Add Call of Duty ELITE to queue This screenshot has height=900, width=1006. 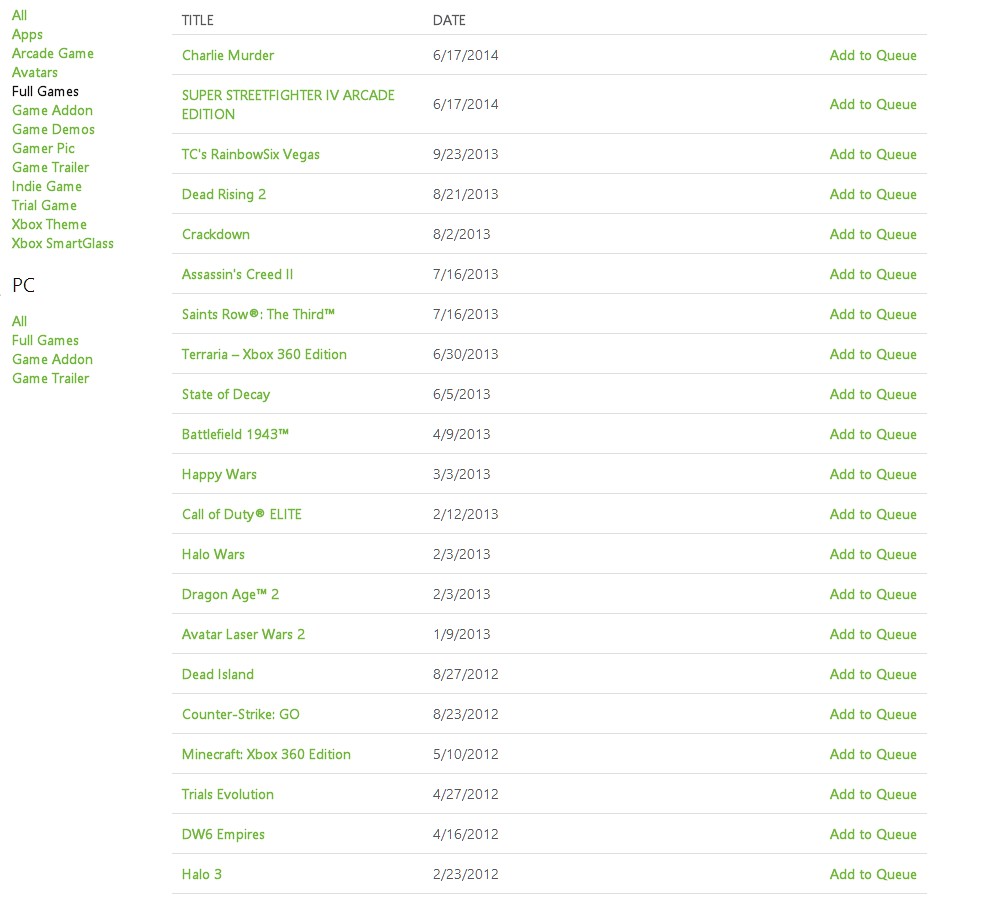point(873,514)
